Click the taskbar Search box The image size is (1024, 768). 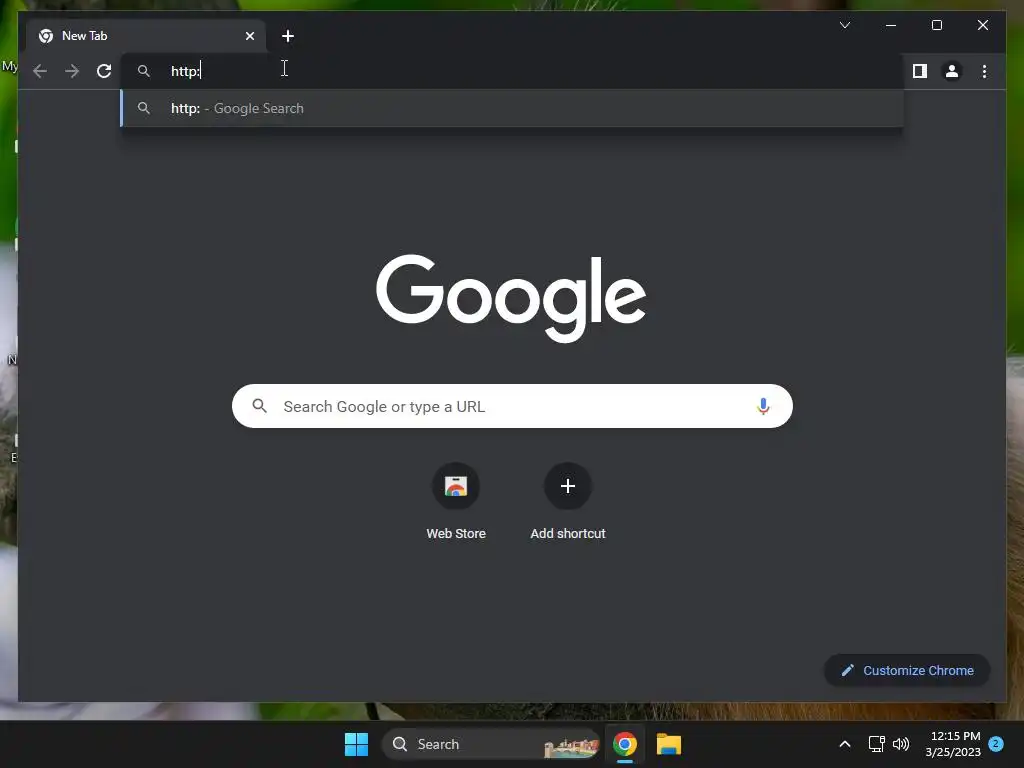click(491, 744)
